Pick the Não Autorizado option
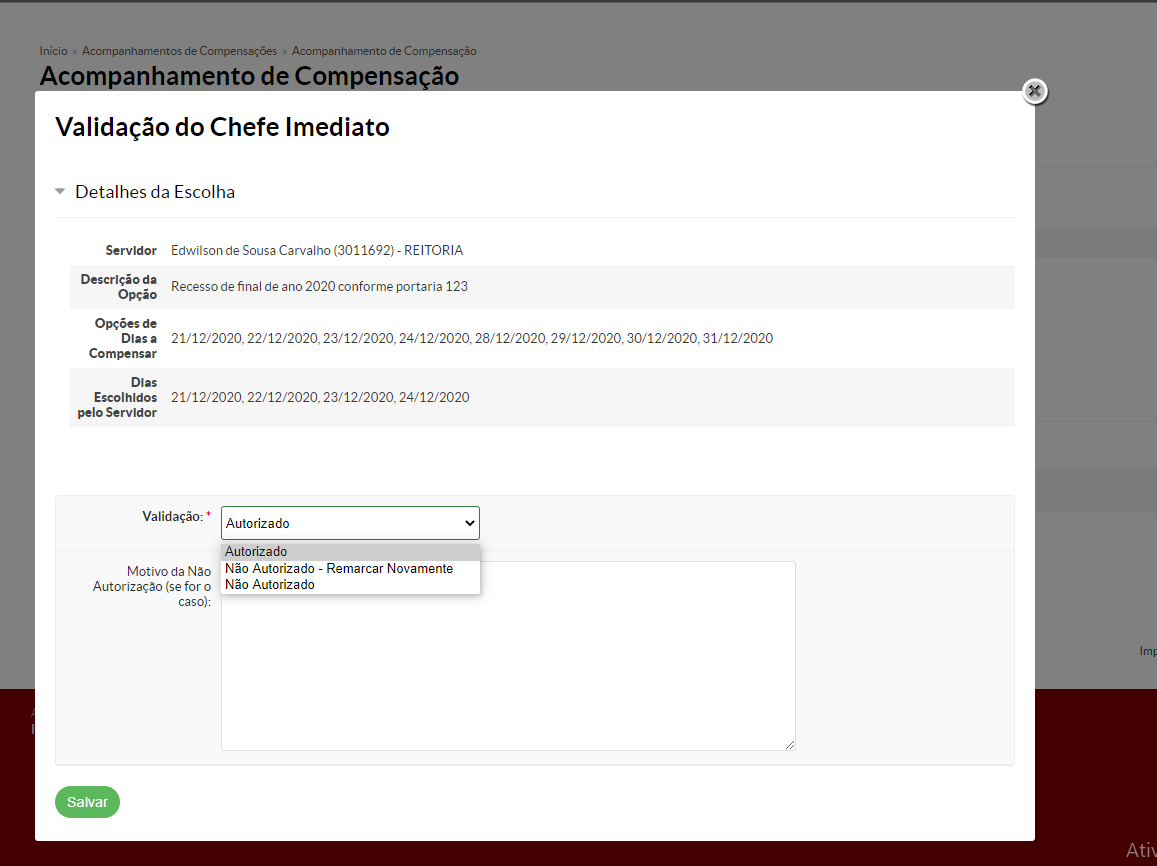Viewport: 1157px width, 866px height. (x=350, y=585)
